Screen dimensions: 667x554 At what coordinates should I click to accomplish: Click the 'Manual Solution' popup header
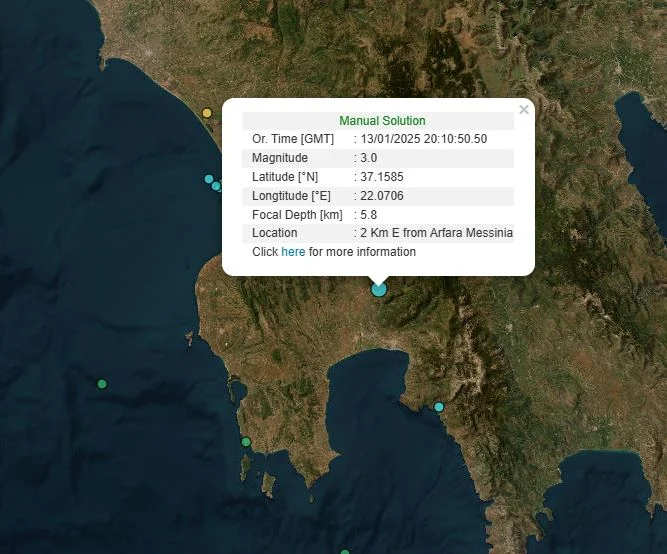pyautogui.click(x=382, y=121)
